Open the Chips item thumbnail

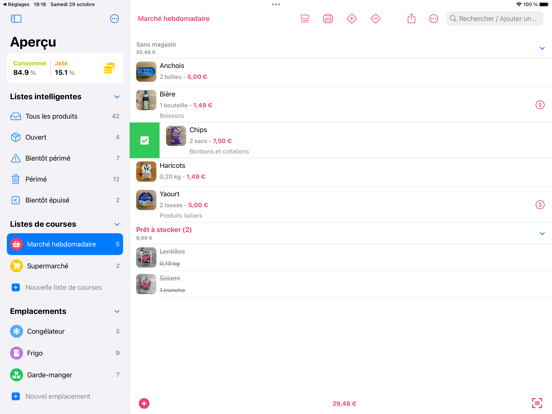click(176, 136)
